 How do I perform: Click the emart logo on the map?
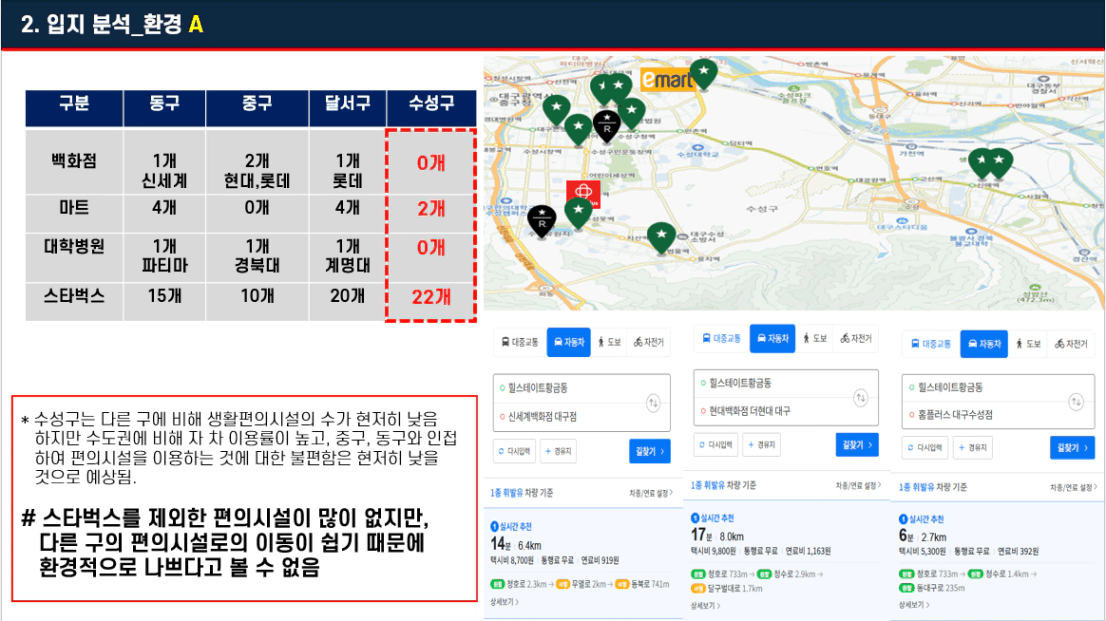click(666, 80)
